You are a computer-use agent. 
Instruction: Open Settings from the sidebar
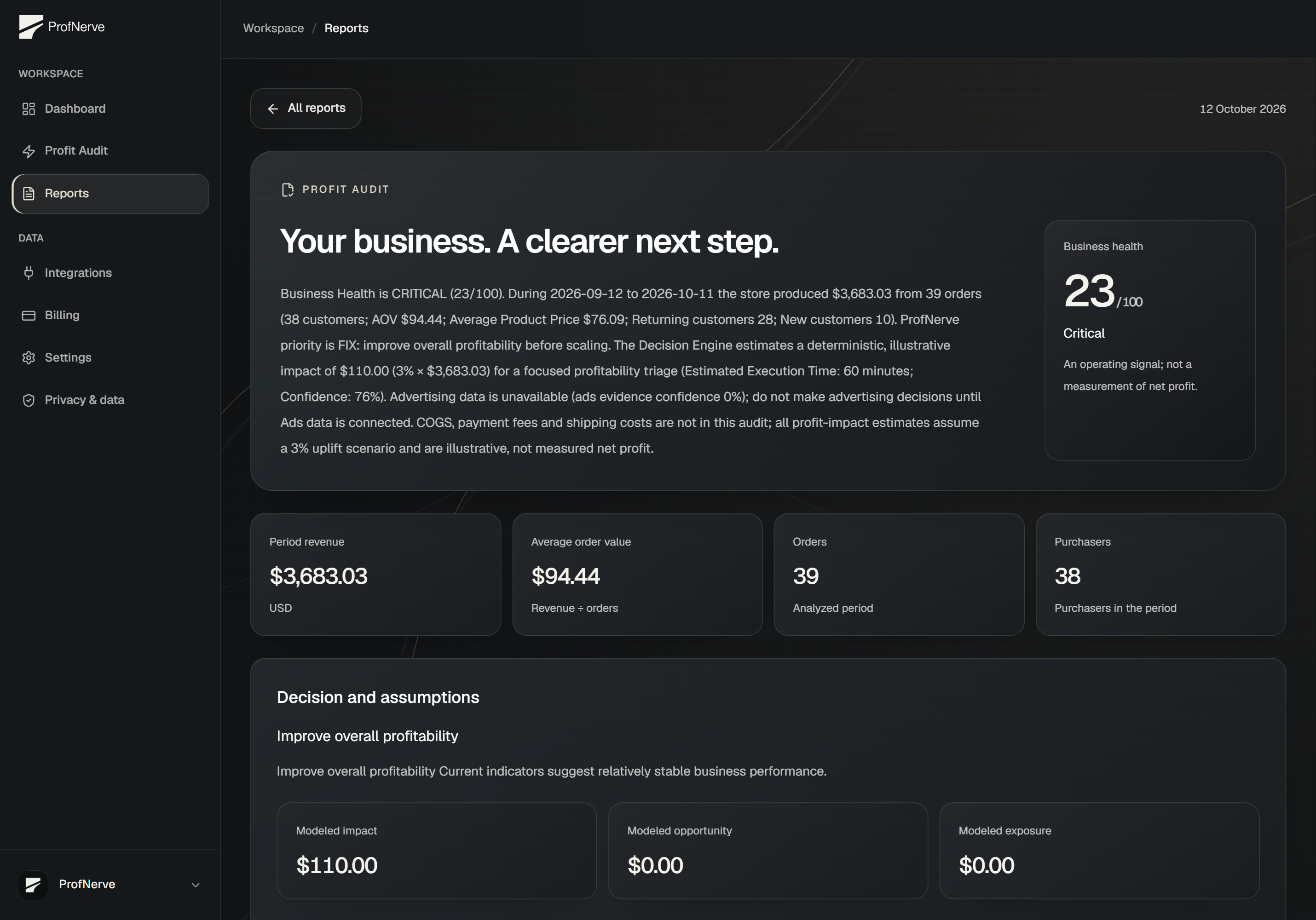pos(110,358)
